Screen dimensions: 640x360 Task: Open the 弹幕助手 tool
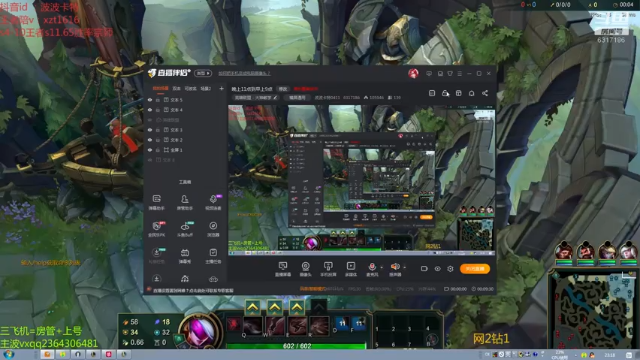point(157,202)
